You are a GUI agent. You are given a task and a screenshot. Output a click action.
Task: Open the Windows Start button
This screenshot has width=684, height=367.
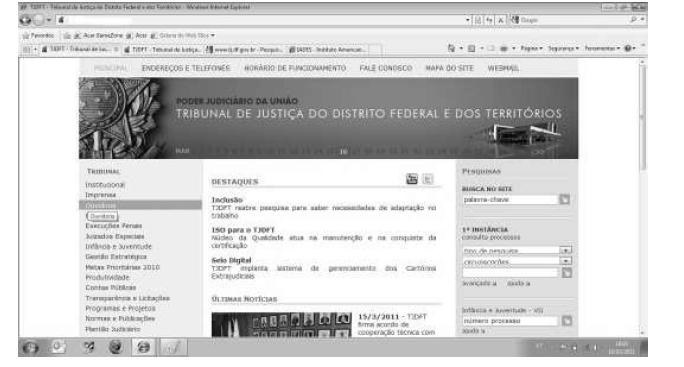31,347
